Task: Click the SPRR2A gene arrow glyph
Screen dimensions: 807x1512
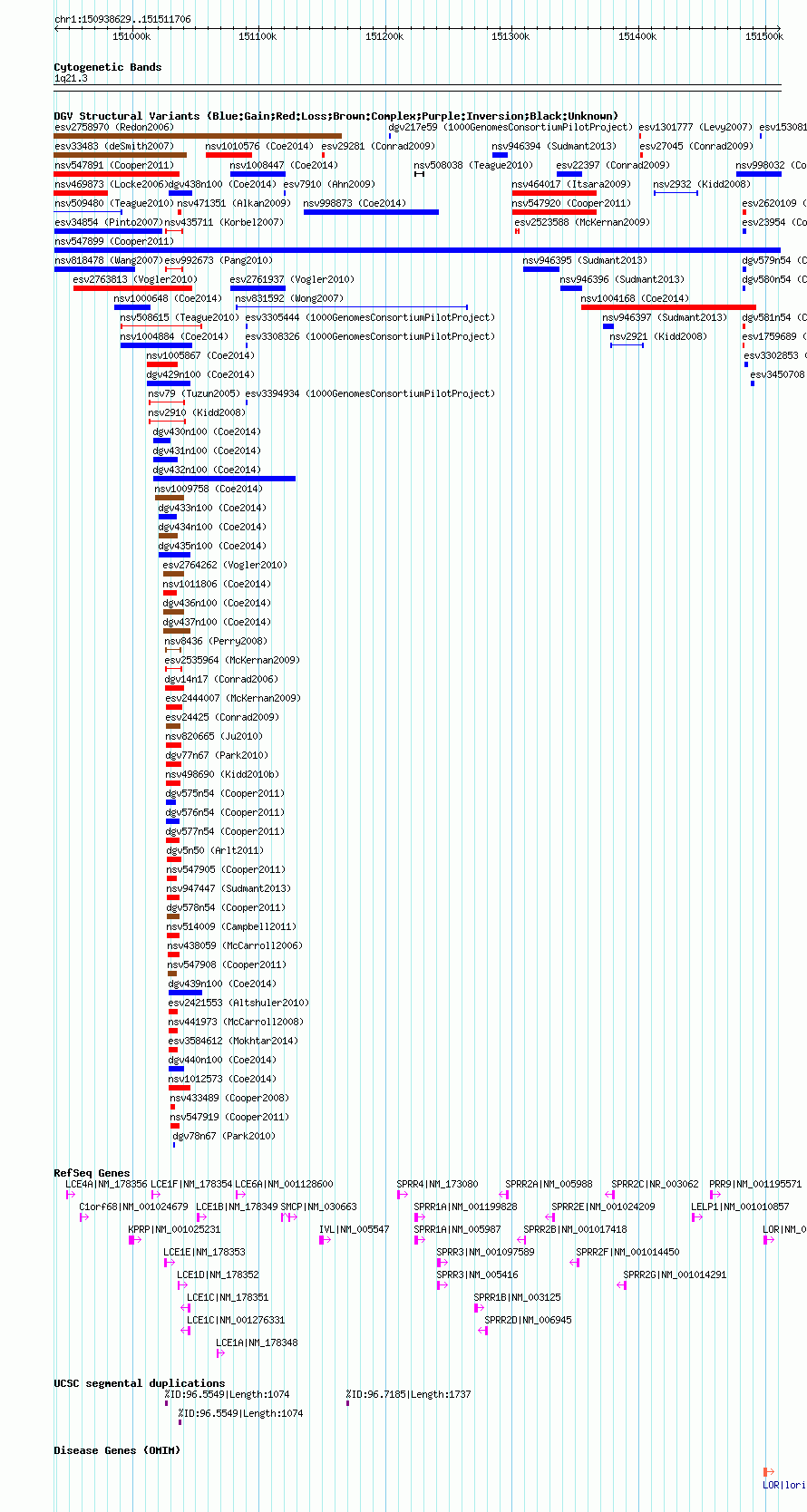Action: 504,1195
